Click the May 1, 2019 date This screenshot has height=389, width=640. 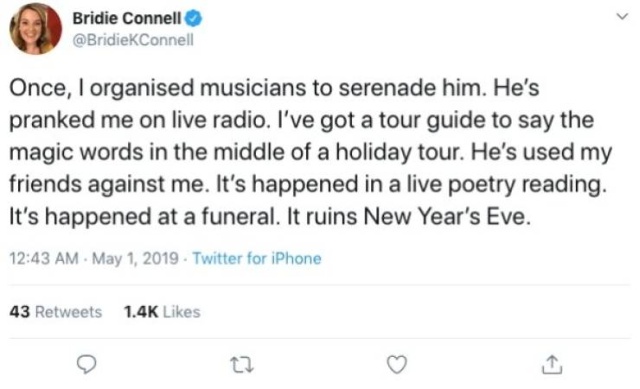(136, 258)
